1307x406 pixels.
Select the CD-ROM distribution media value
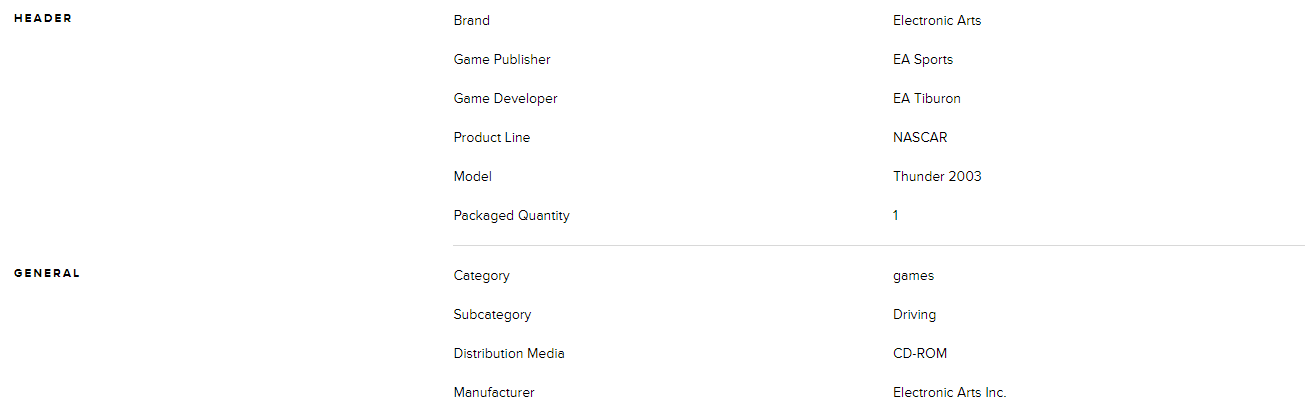(x=920, y=353)
